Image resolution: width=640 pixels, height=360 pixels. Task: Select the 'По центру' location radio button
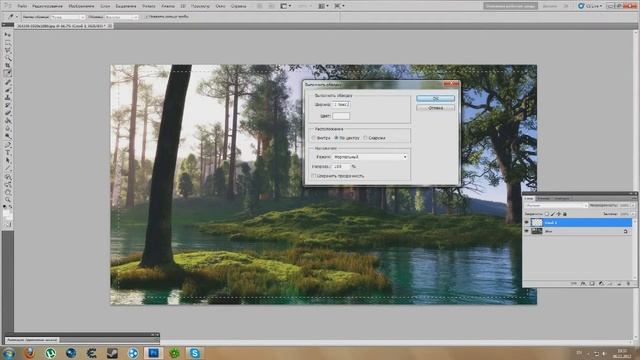pos(336,138)
